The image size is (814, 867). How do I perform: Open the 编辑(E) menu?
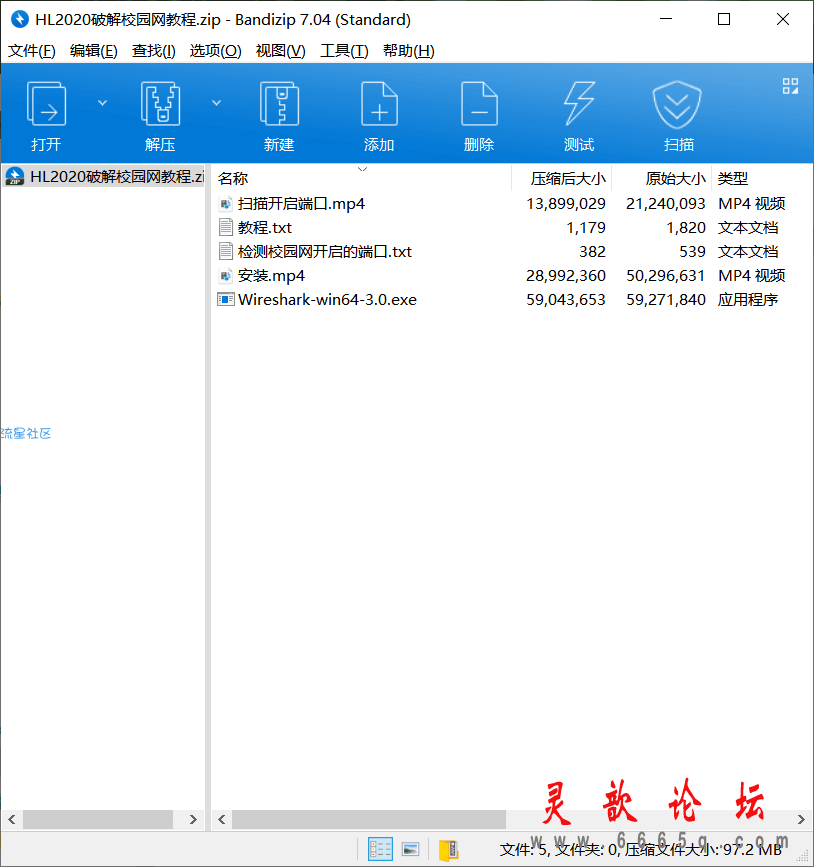click(x=93, y=51)
